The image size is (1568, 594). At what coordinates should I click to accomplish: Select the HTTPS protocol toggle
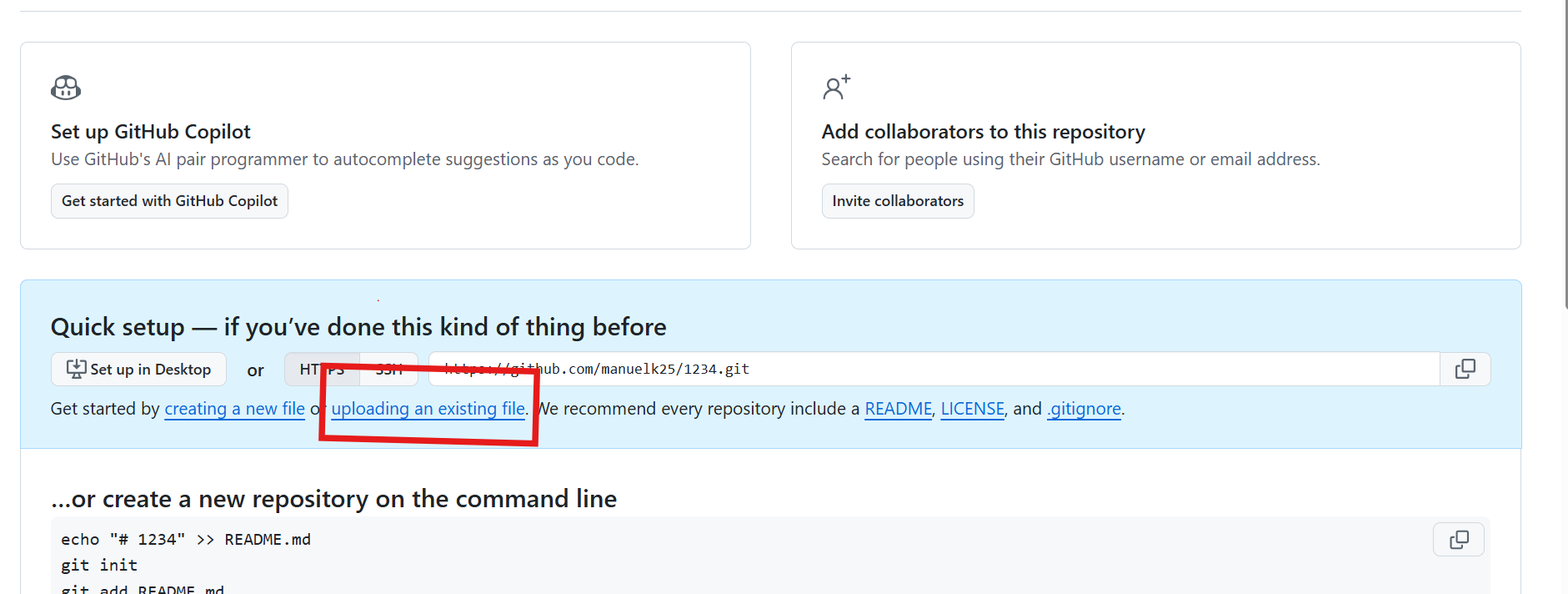coord(322,369)
